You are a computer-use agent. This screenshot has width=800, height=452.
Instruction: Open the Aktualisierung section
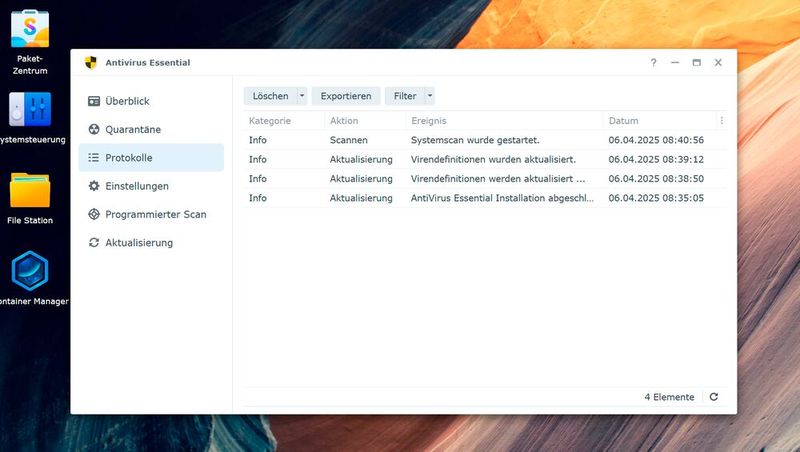(x=151, y=242)
